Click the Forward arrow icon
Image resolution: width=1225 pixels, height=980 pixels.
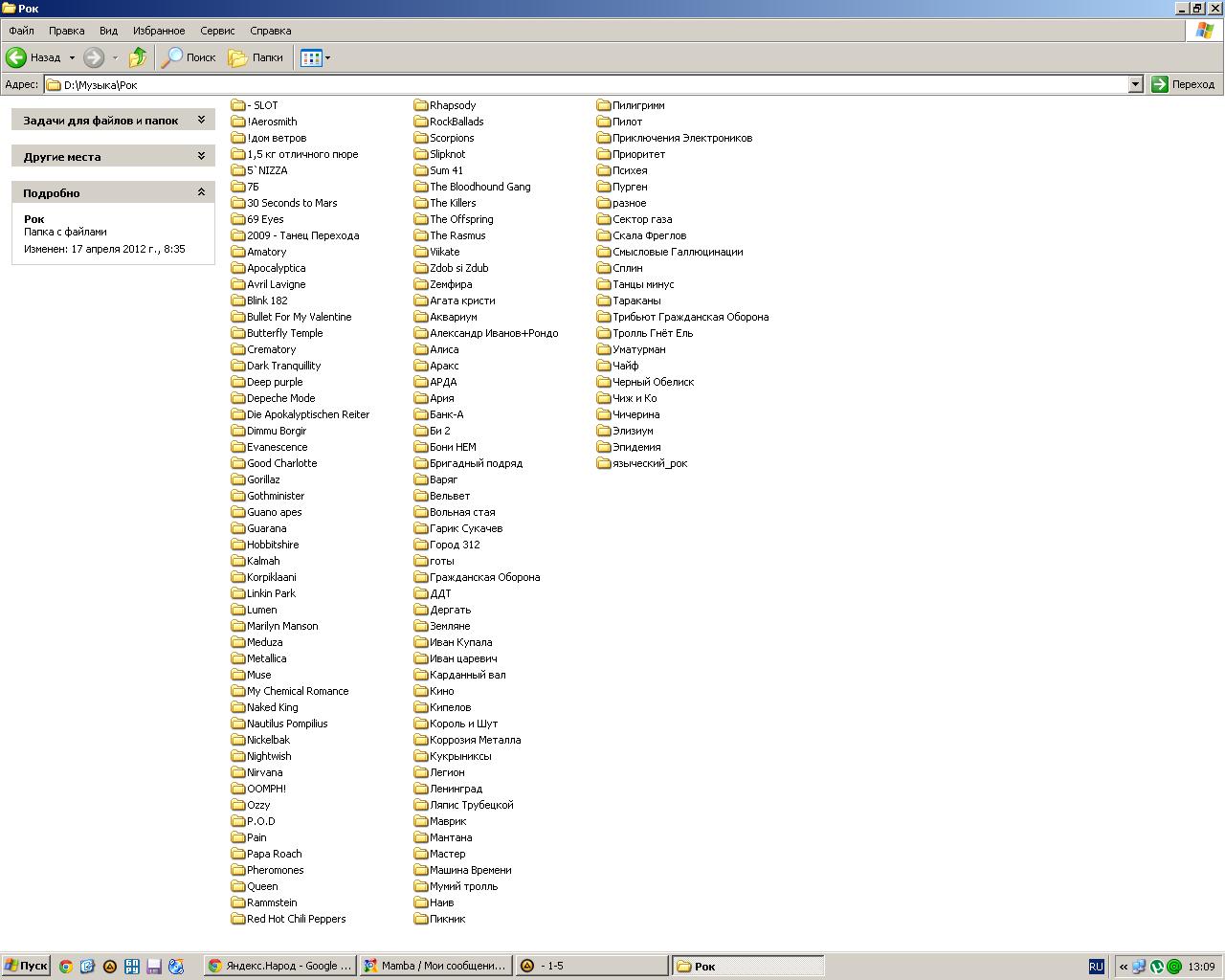[94, 57]
